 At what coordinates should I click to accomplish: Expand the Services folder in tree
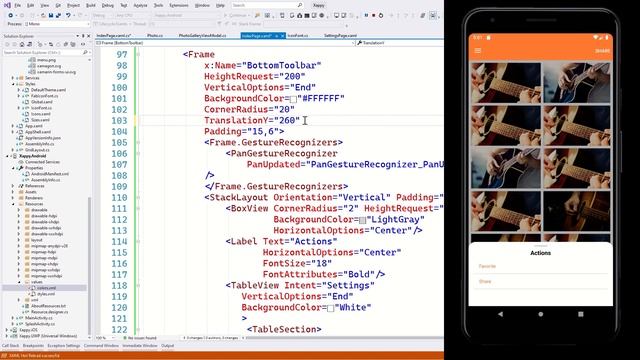tap(13, 78)
